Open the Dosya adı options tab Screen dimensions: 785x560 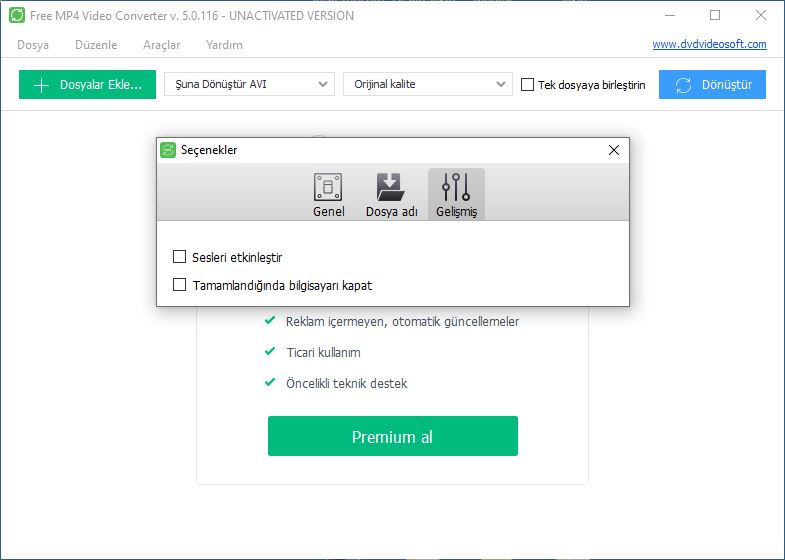tap(391, 195)
